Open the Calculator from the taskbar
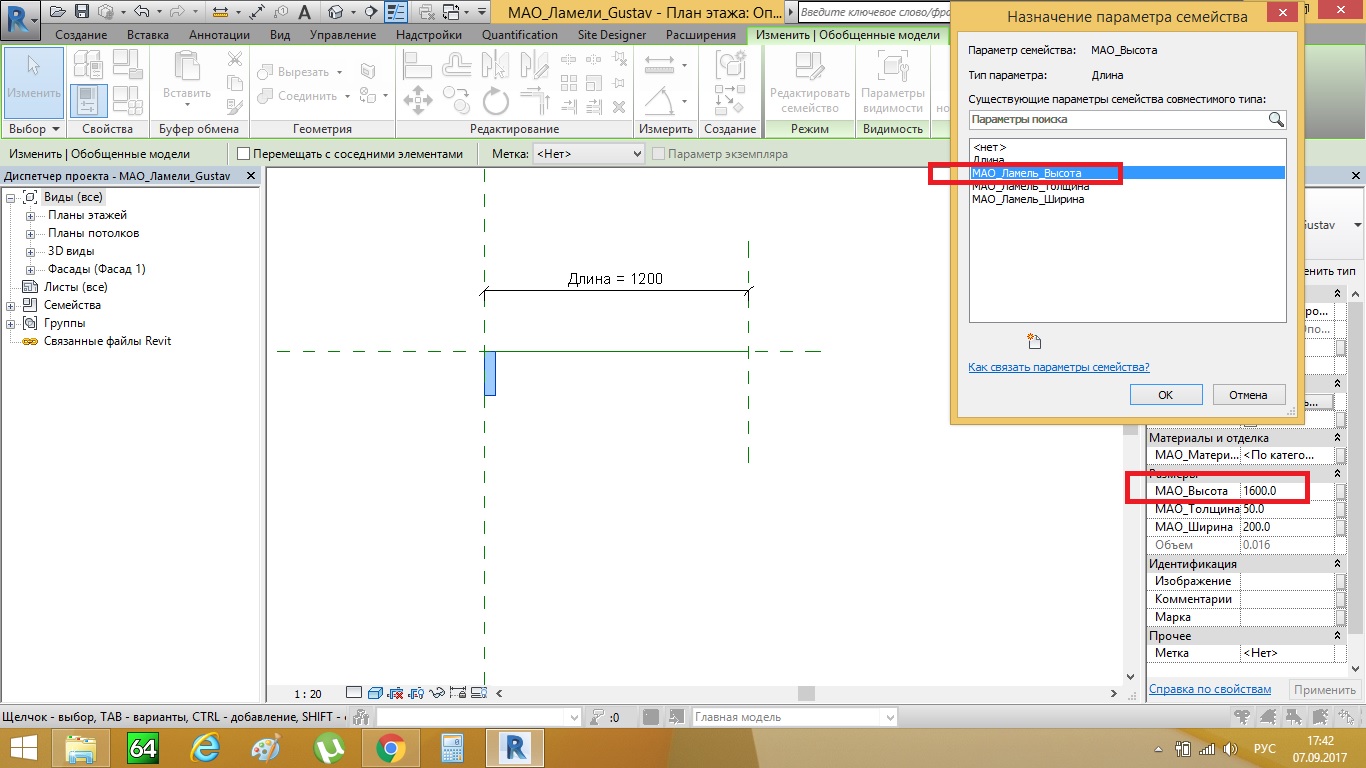The height and width of the screenshot is (768, 1366). pyautogui.click(x=451, y=748)
